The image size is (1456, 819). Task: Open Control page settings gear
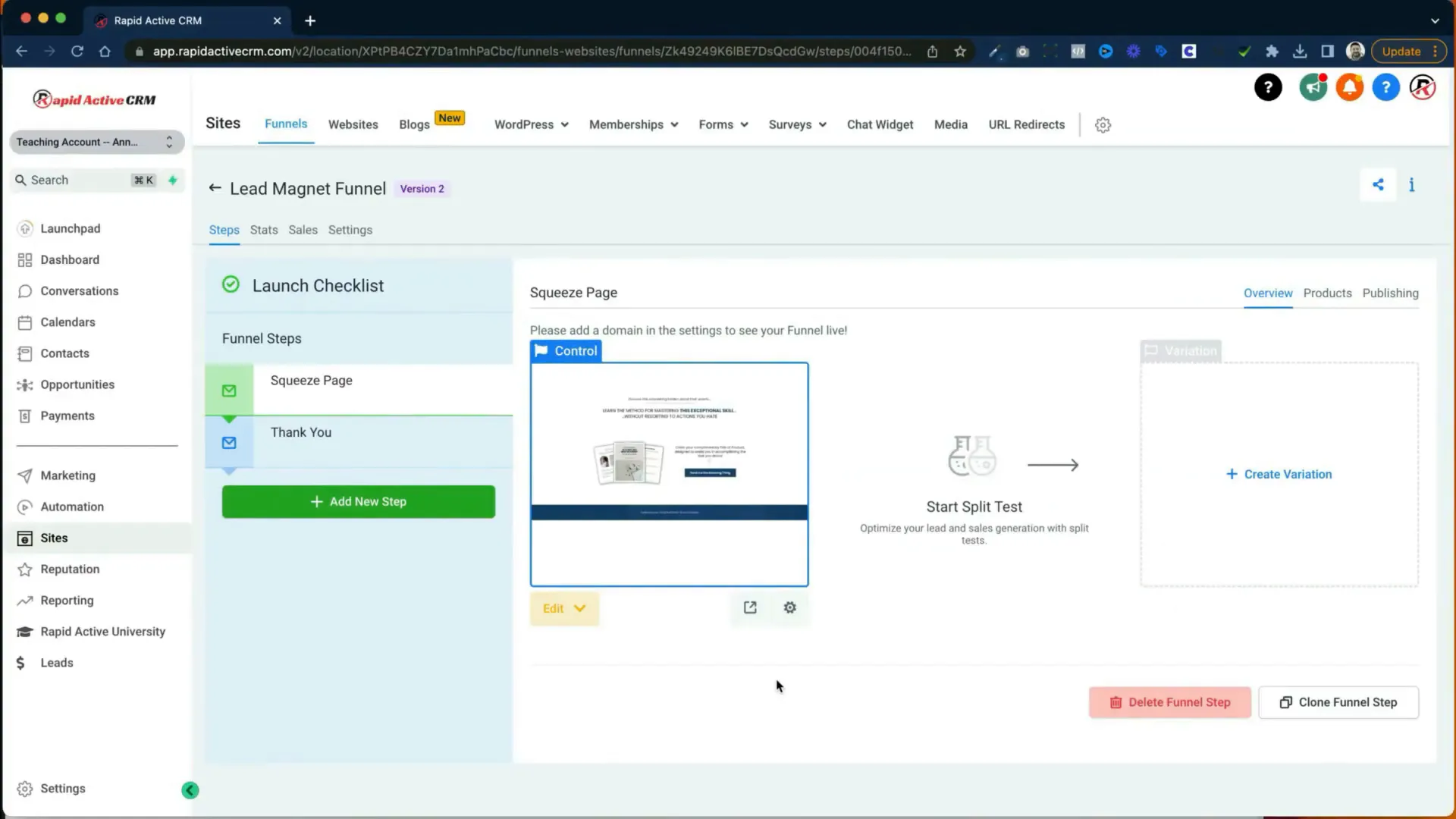(x=789, y=607)
